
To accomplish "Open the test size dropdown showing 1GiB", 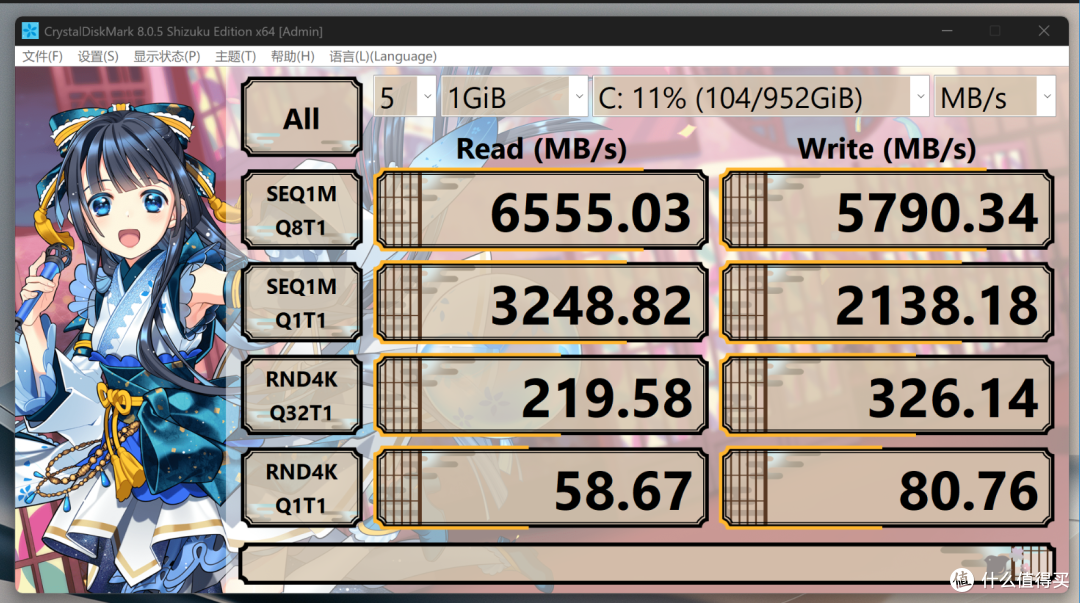I will click(515, 97).
